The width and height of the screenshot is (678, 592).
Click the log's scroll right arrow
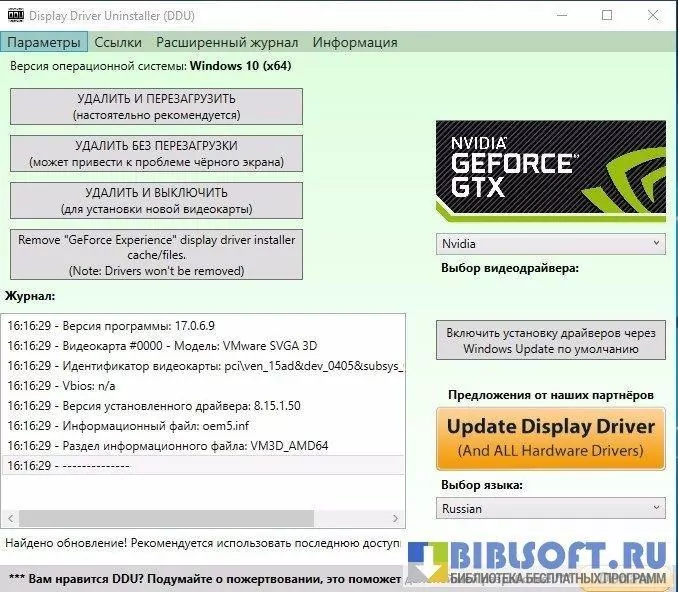click(x=398, y=518)
